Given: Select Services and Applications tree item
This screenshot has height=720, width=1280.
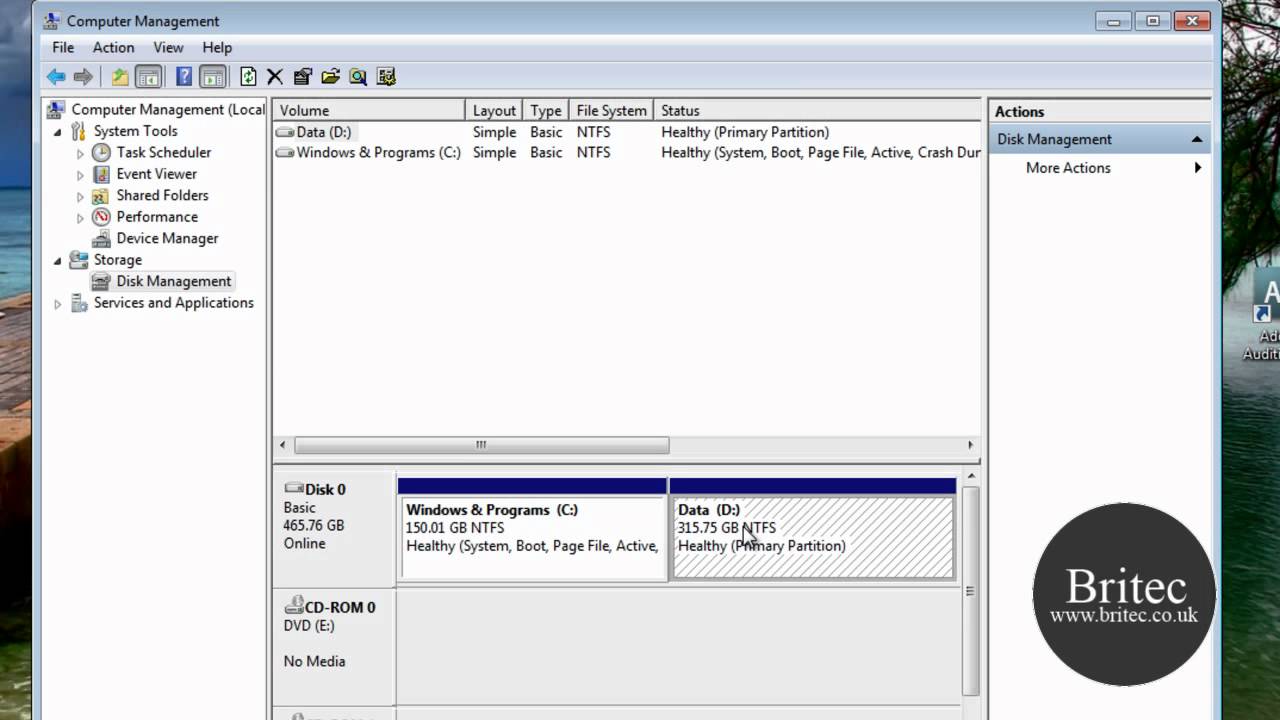Looking at the screenshot, I should (173, 303).
